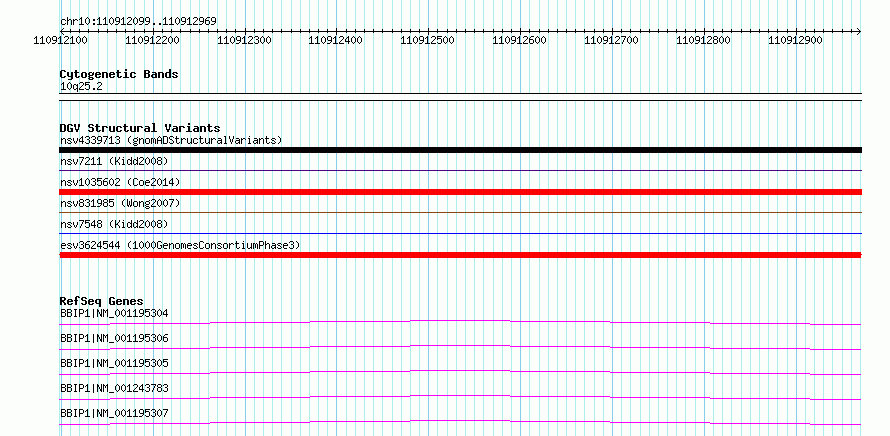Click ruler position 110912900

click(x=796, y=40)
